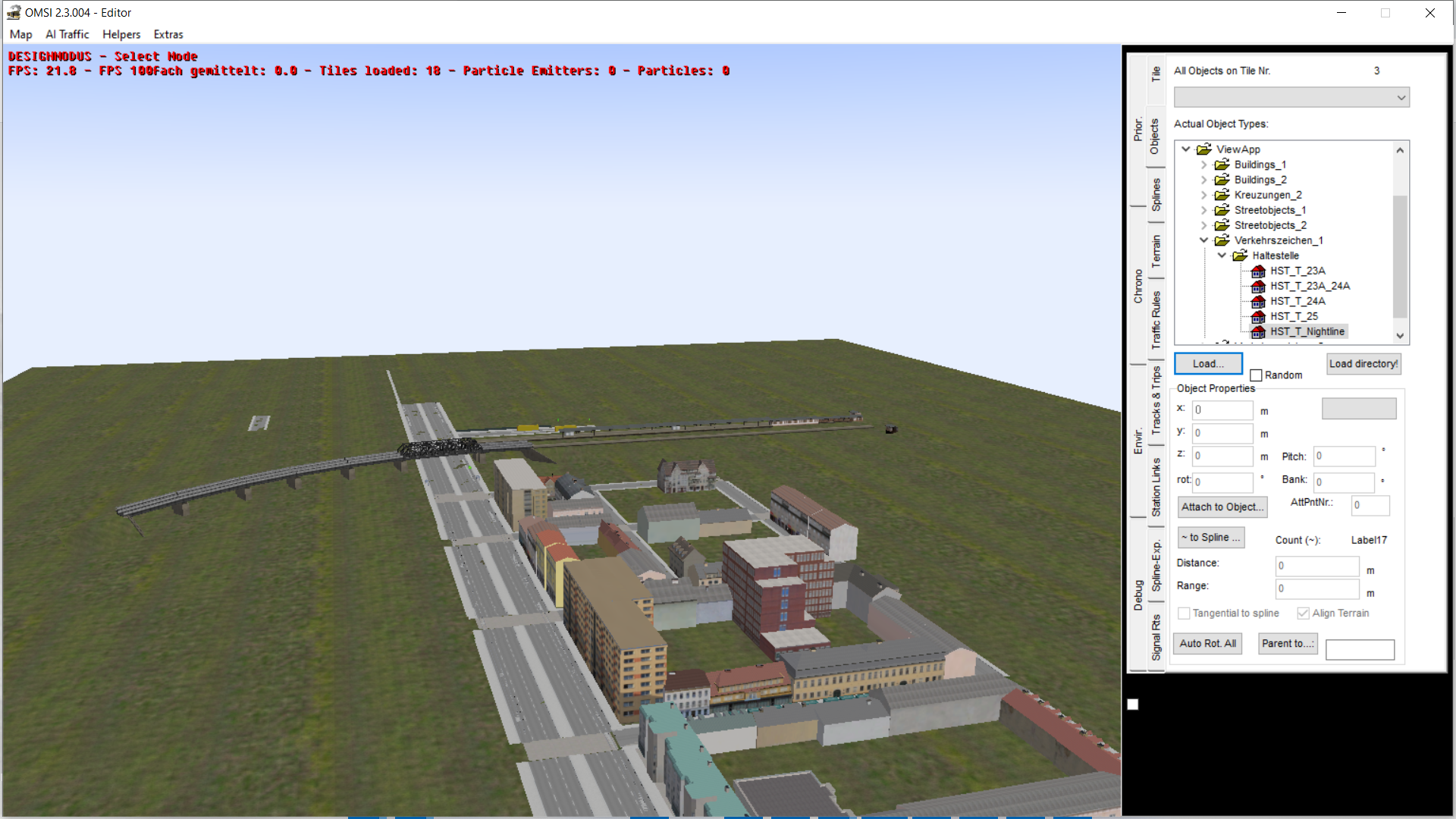Enable the Random checkbox
Screen dimensions: 1456x819
(x=1256, y=375)
